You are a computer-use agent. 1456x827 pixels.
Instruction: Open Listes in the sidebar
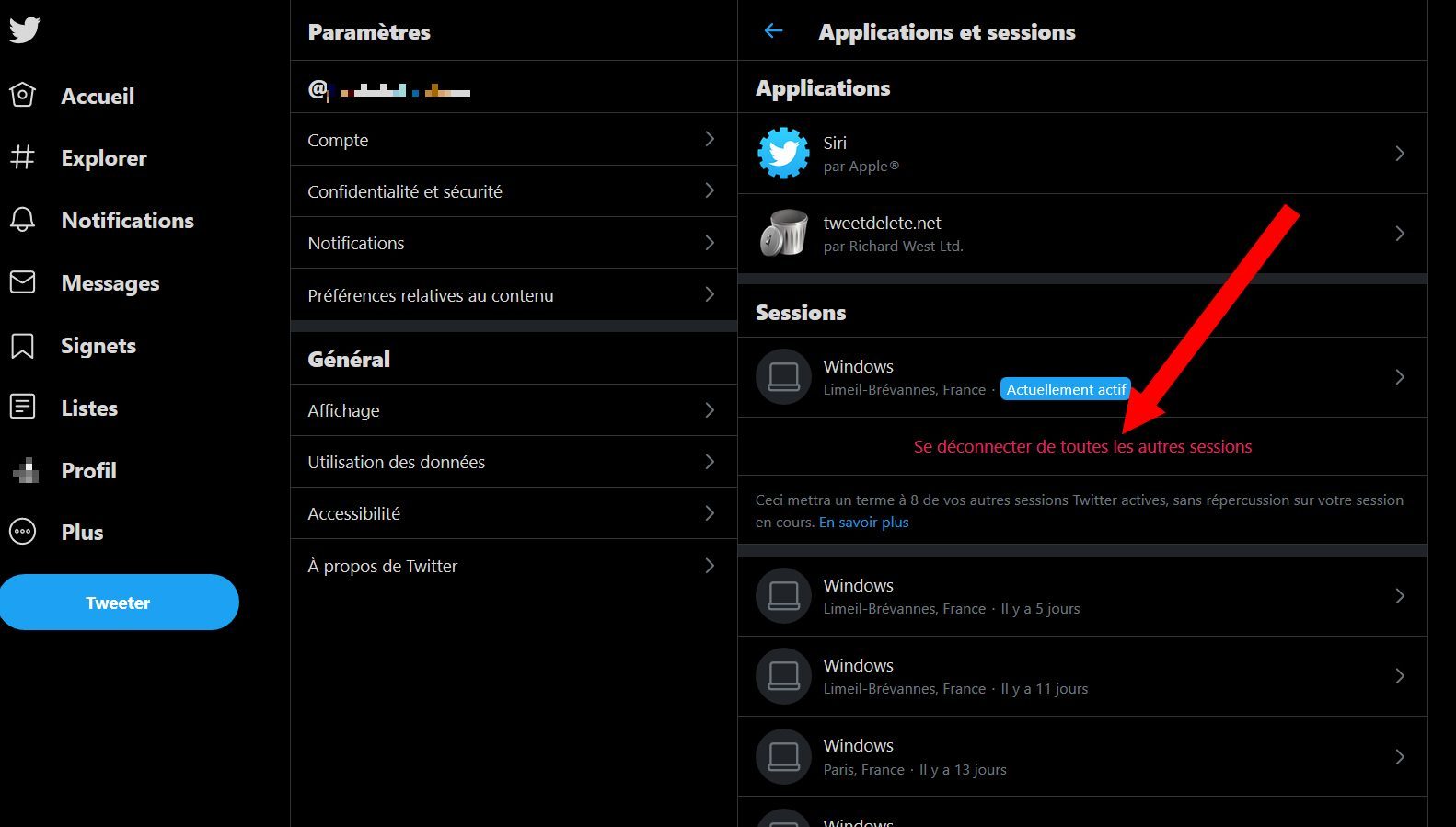pyautogui.click(x=89, y=408)
